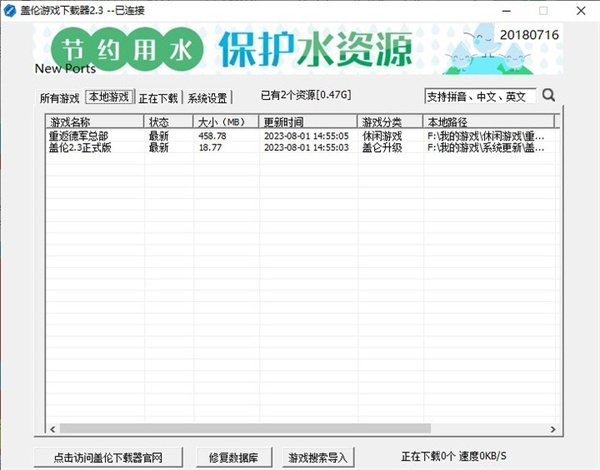Go to the 系统设置 tab

208,99
